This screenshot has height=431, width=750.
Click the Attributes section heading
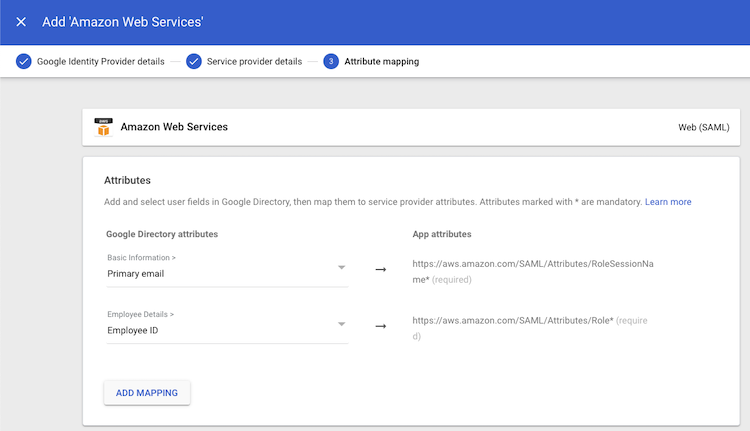coord(127,180)
